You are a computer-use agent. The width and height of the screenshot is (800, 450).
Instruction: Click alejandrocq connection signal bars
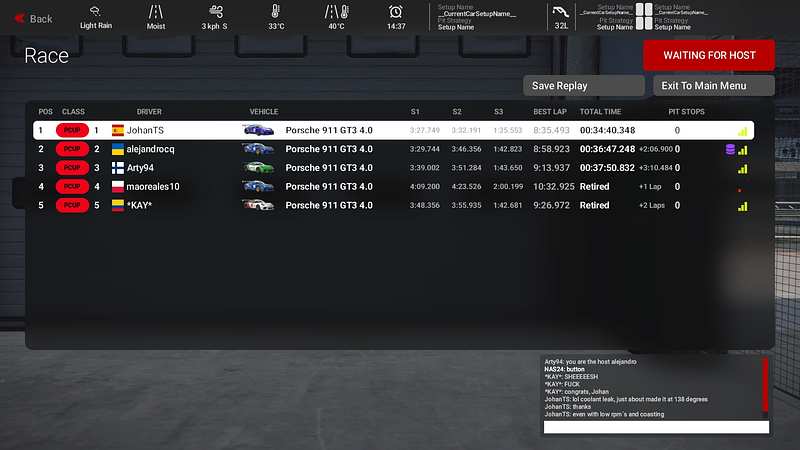pyautogui.click(x=742, y=151)
